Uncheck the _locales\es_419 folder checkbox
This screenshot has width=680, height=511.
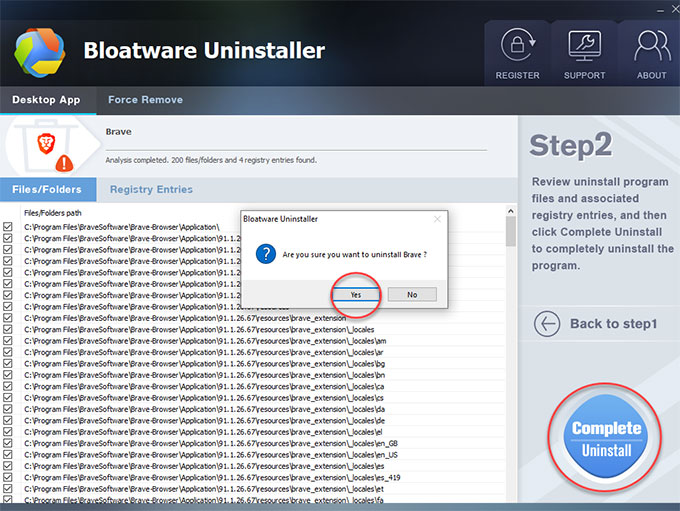click(x=8, y=477)
